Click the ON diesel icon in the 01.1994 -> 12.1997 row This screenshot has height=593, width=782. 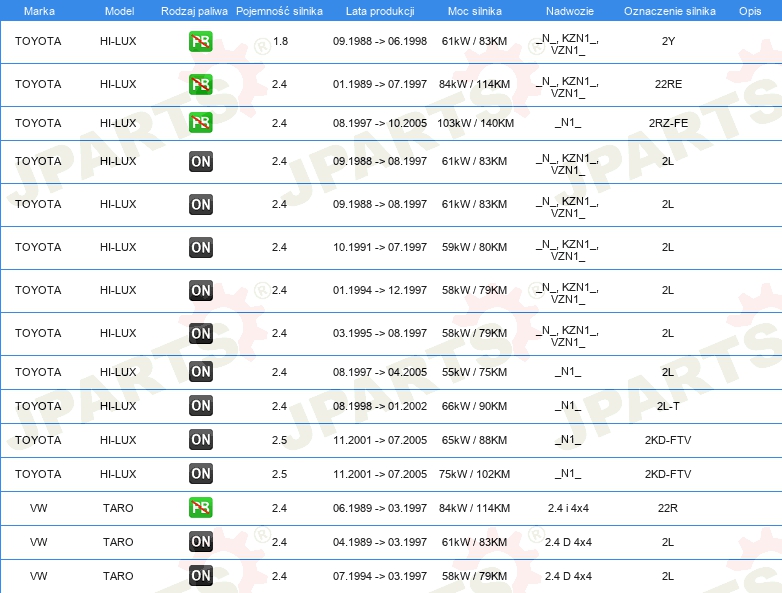(x=200, y=290)
